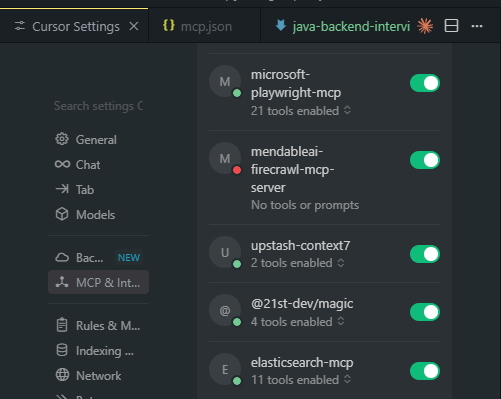Switch to the mcp.json tab
The width and height of the screenshot is (501, 399).
204,26
